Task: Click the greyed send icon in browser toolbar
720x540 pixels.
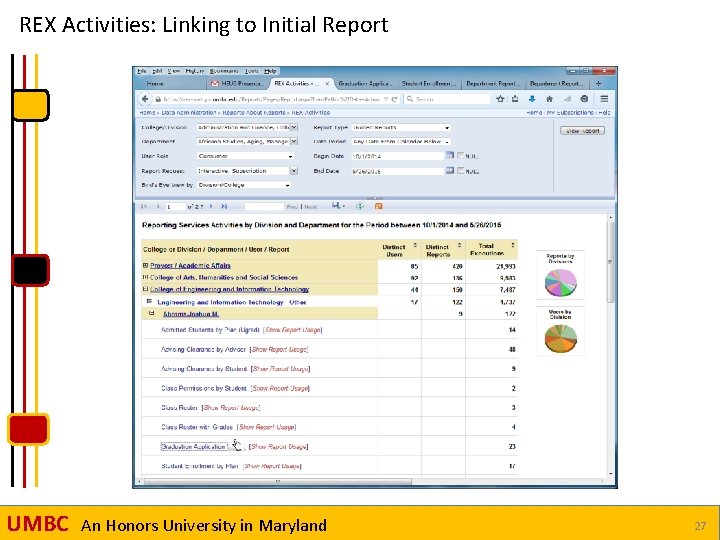Action: [x=567, y=99]
